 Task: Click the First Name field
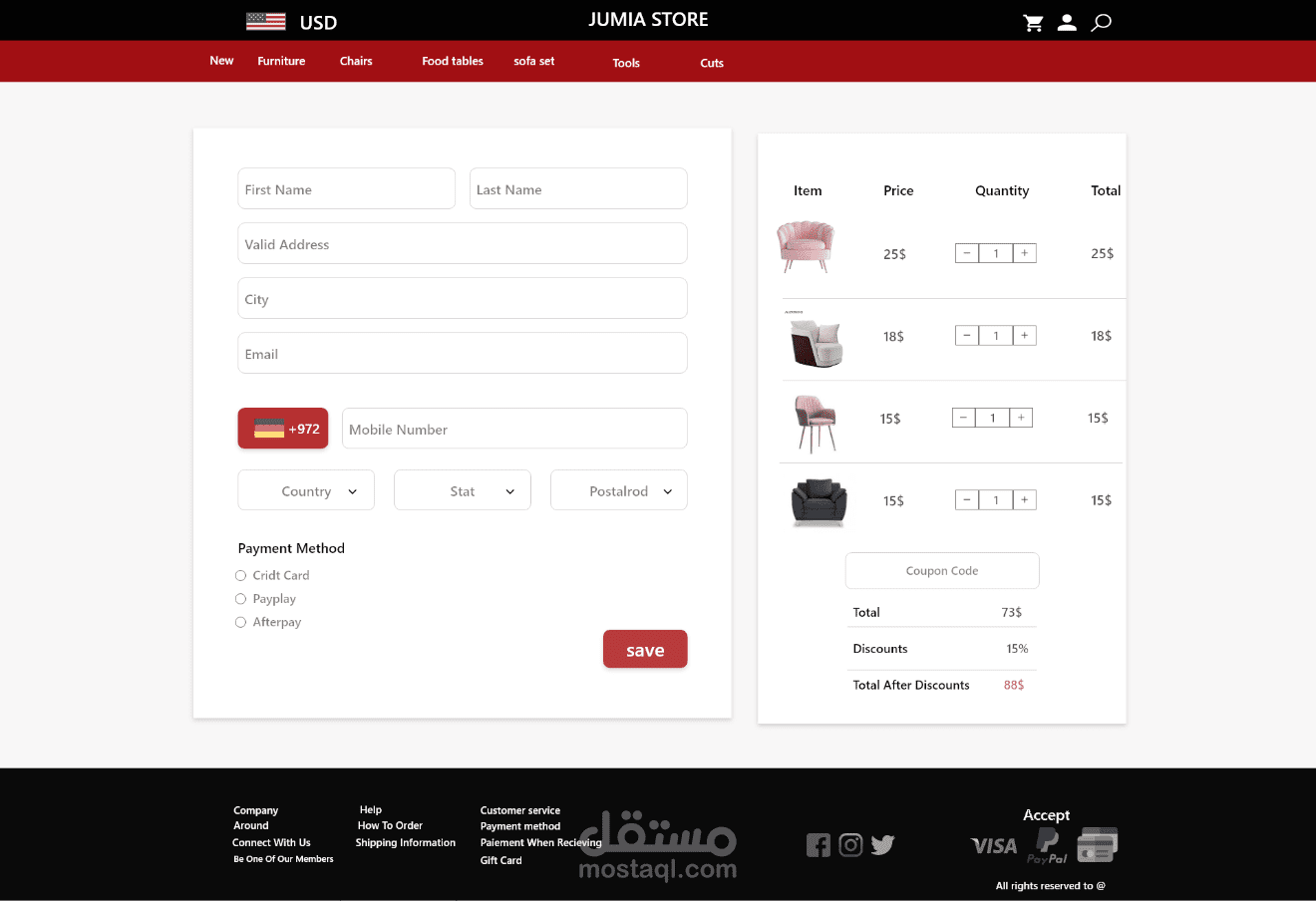(x=347, y=188)
